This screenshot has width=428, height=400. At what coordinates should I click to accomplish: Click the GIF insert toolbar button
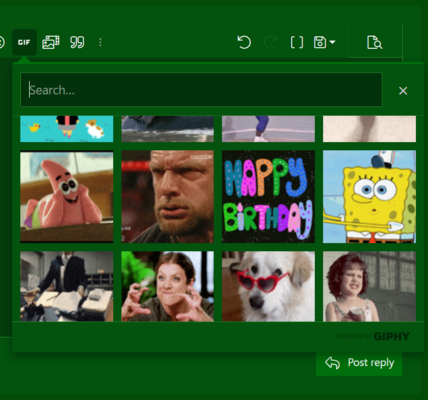pos(24,42)
